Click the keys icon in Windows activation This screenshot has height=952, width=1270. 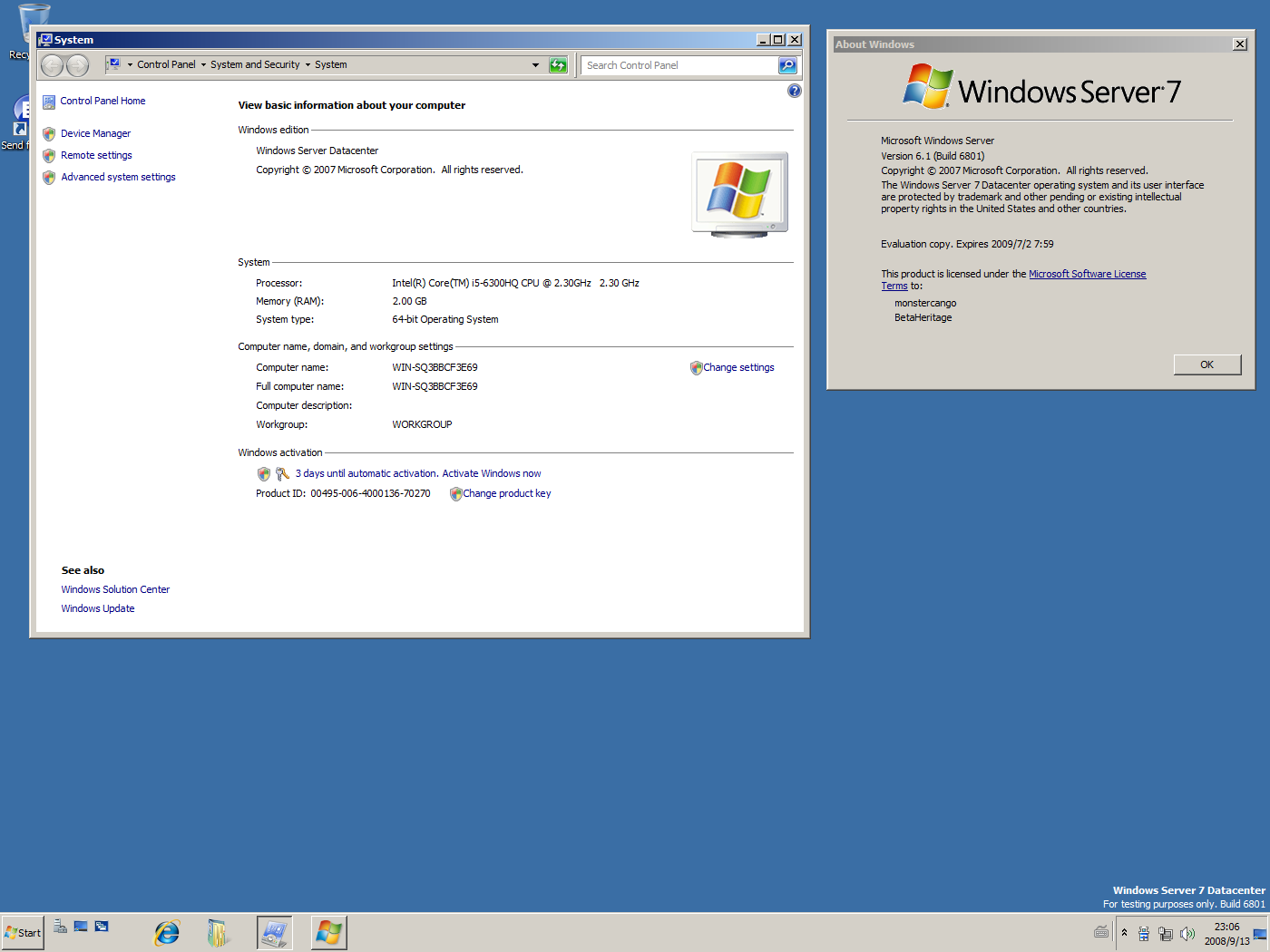[x=282, y=474]
